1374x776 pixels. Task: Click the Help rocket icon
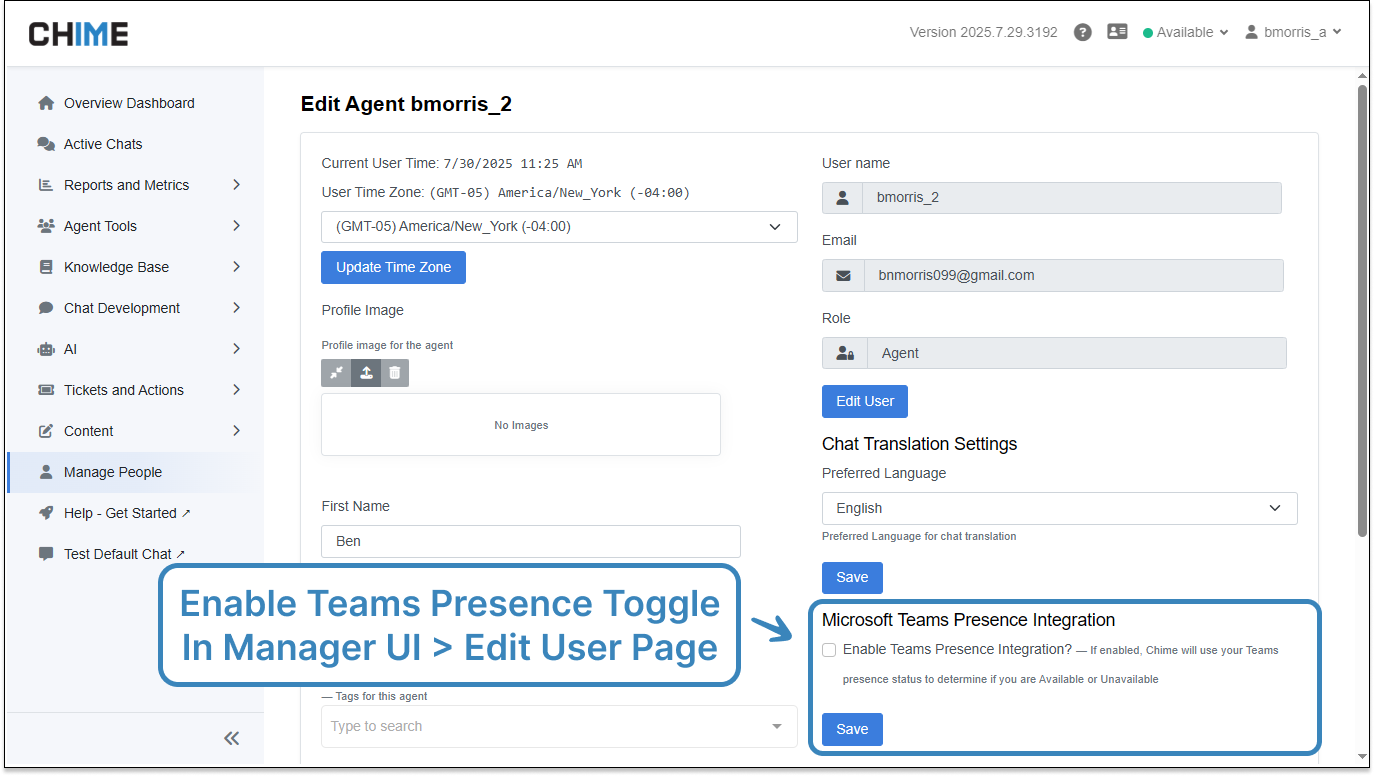coord(46,513)
